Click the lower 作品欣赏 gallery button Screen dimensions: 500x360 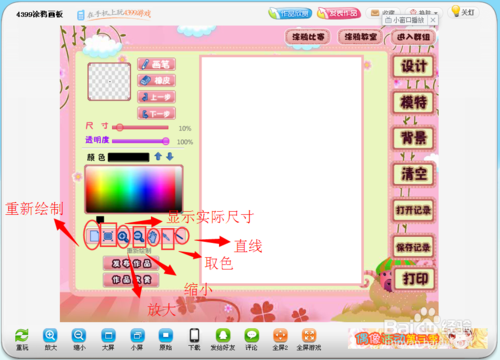point(131,280)
